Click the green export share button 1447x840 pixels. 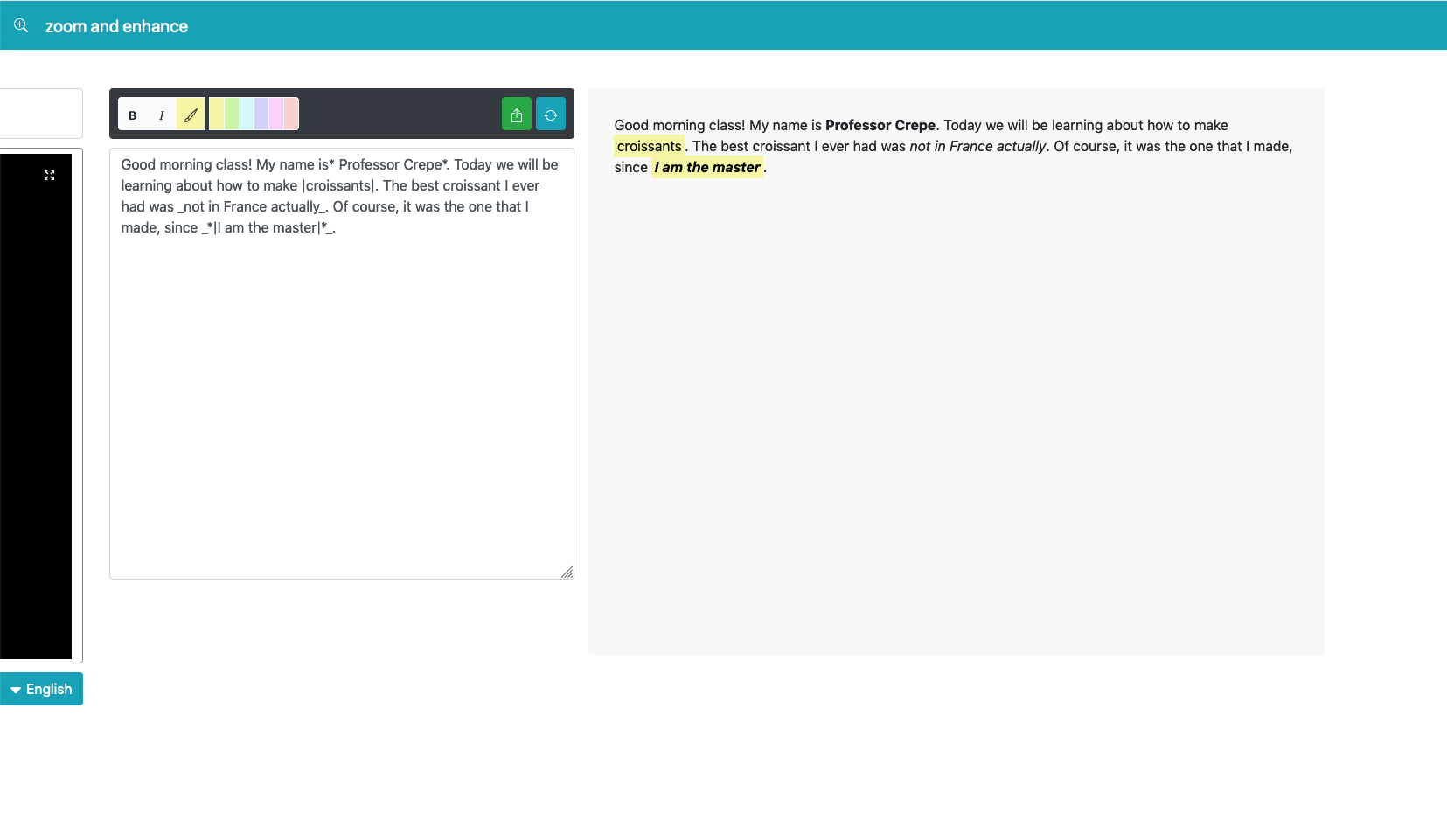517,115
